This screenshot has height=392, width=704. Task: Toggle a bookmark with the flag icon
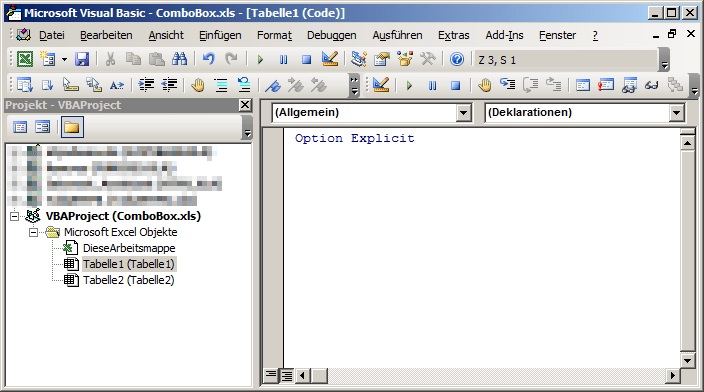tap(273, 85)
